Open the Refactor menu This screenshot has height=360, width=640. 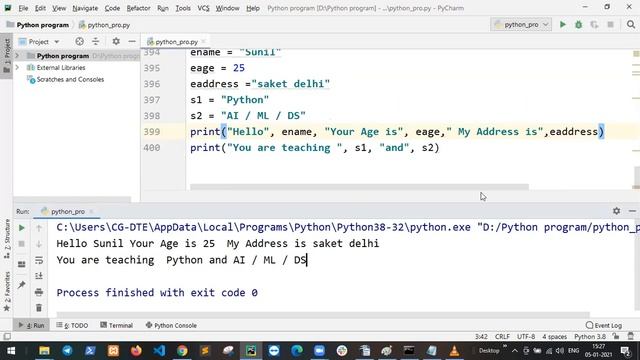tap(138, 8)
